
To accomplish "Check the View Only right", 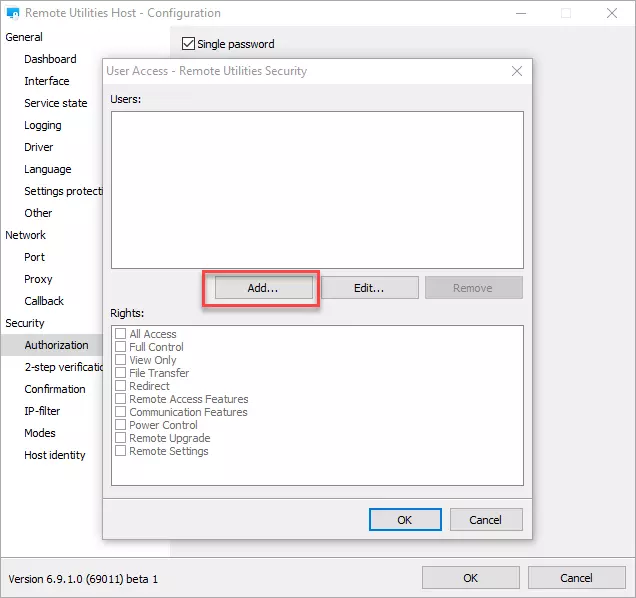I will tap(121, 360).
